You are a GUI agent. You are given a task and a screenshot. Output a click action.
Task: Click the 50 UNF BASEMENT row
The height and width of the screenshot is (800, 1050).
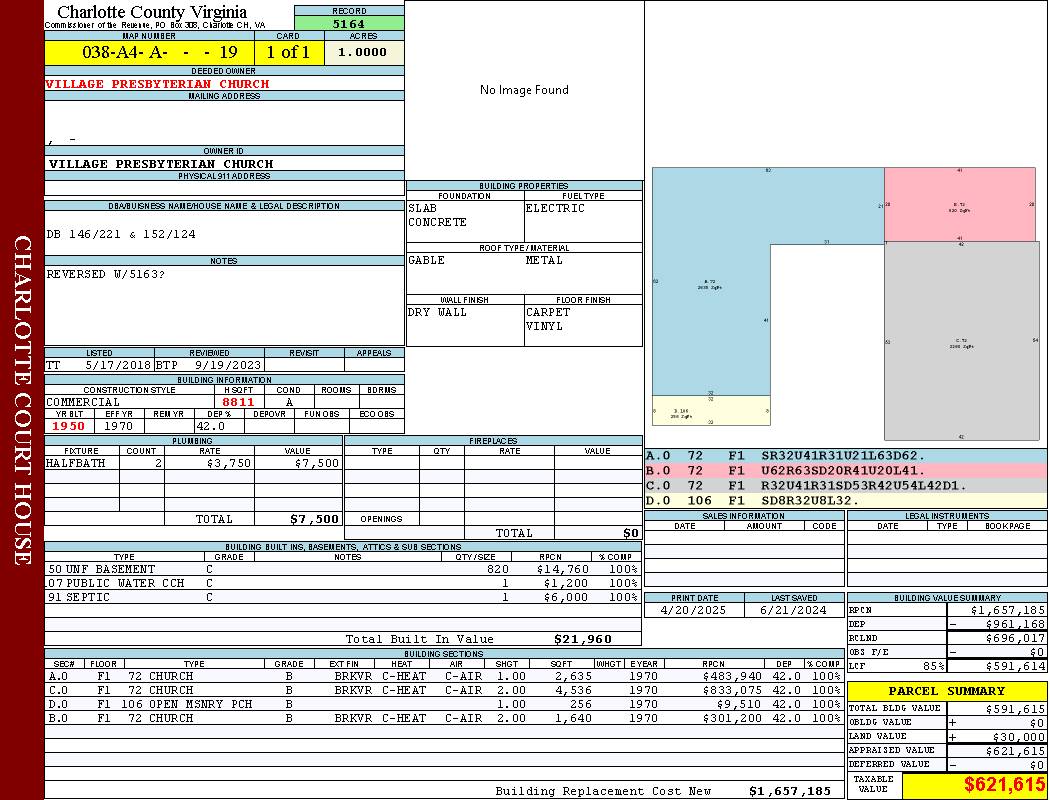[343, 569]
